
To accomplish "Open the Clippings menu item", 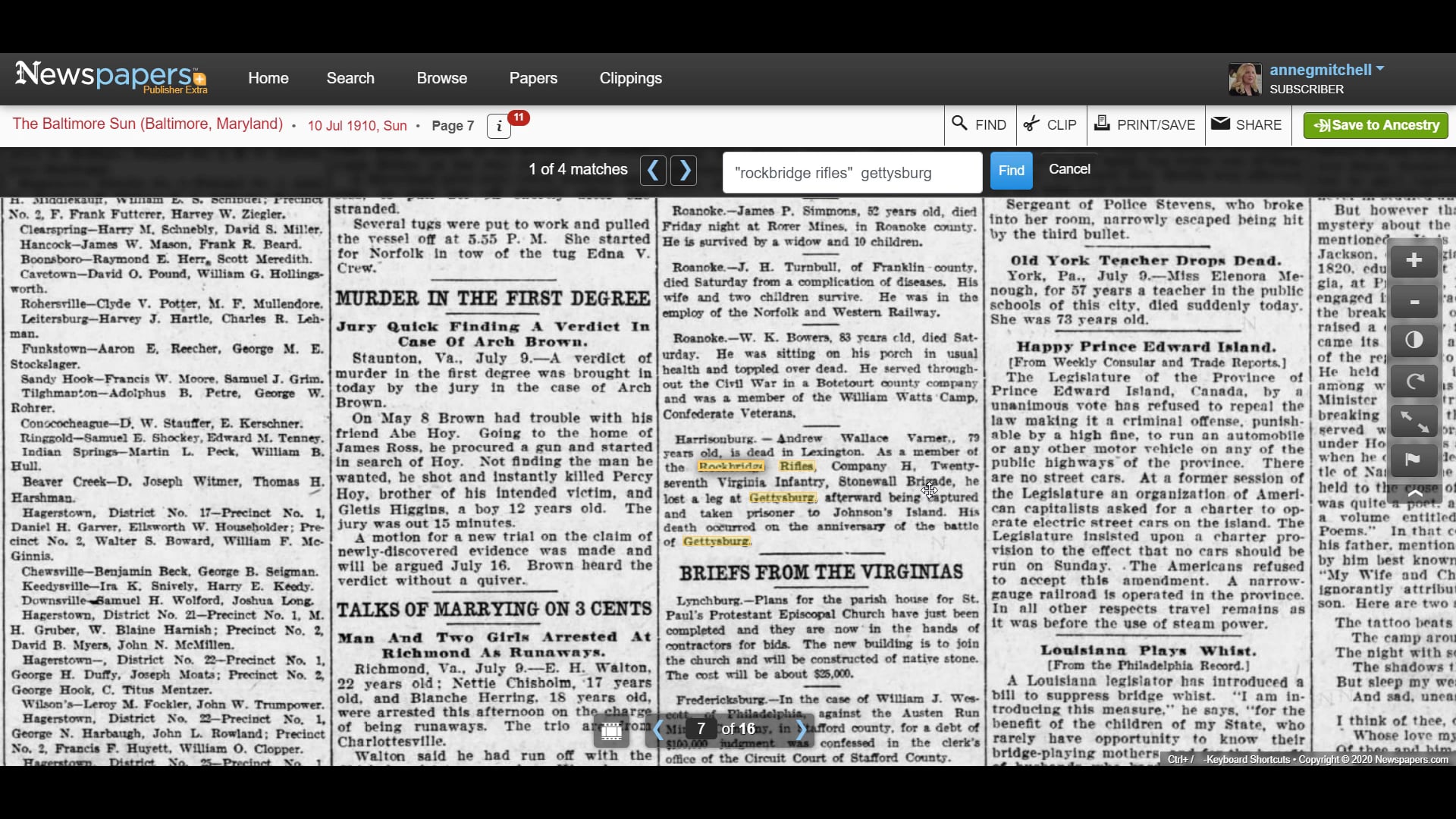I will [x=630, y=78].
